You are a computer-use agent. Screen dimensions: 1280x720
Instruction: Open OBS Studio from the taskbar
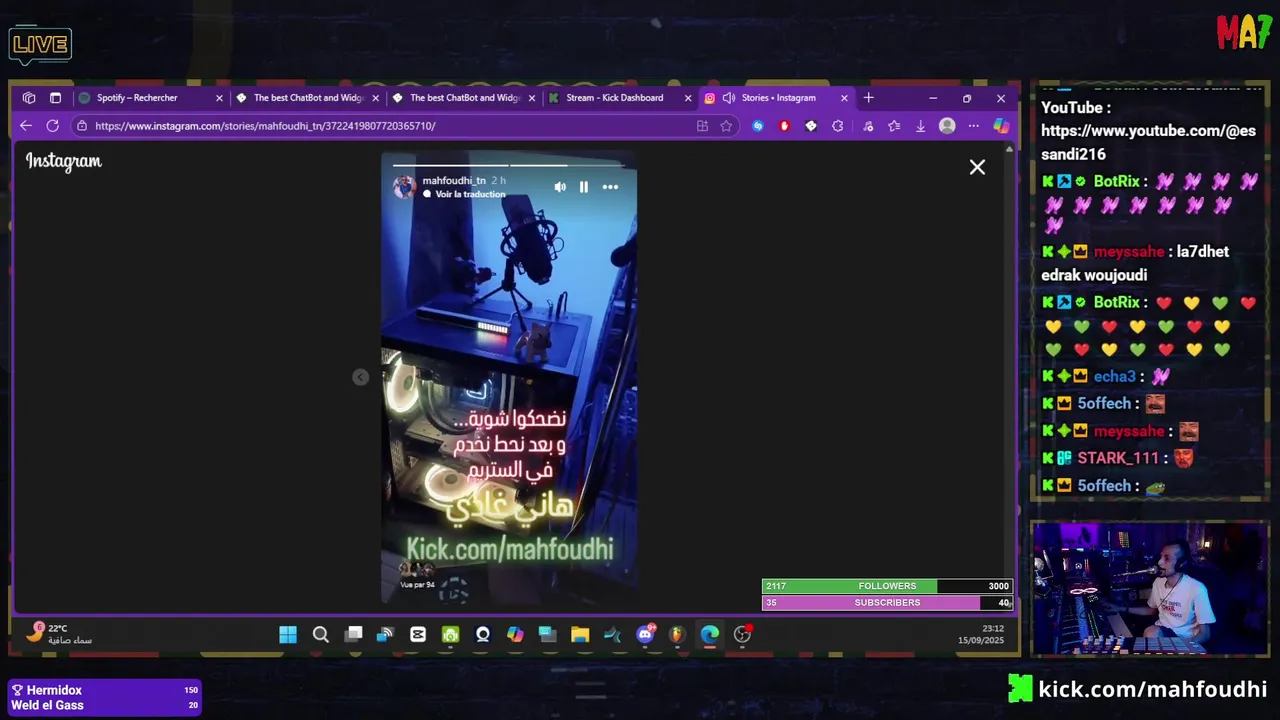tap(742, 634)
